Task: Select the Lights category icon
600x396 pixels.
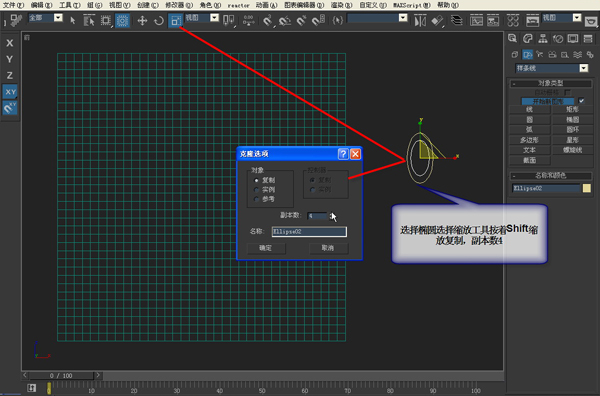Action: pyautogui.click(x=540, y=55)
